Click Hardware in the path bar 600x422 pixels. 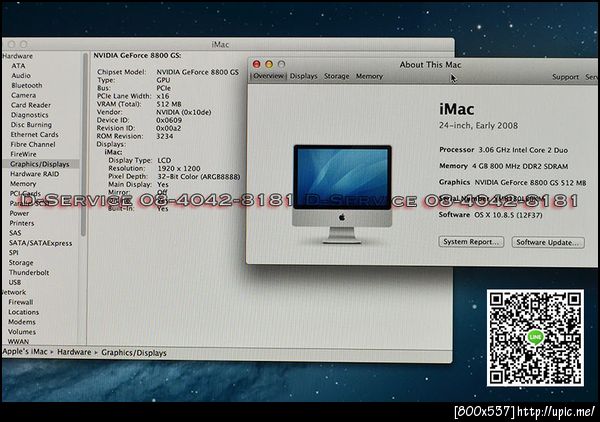(x=74, y=352)
